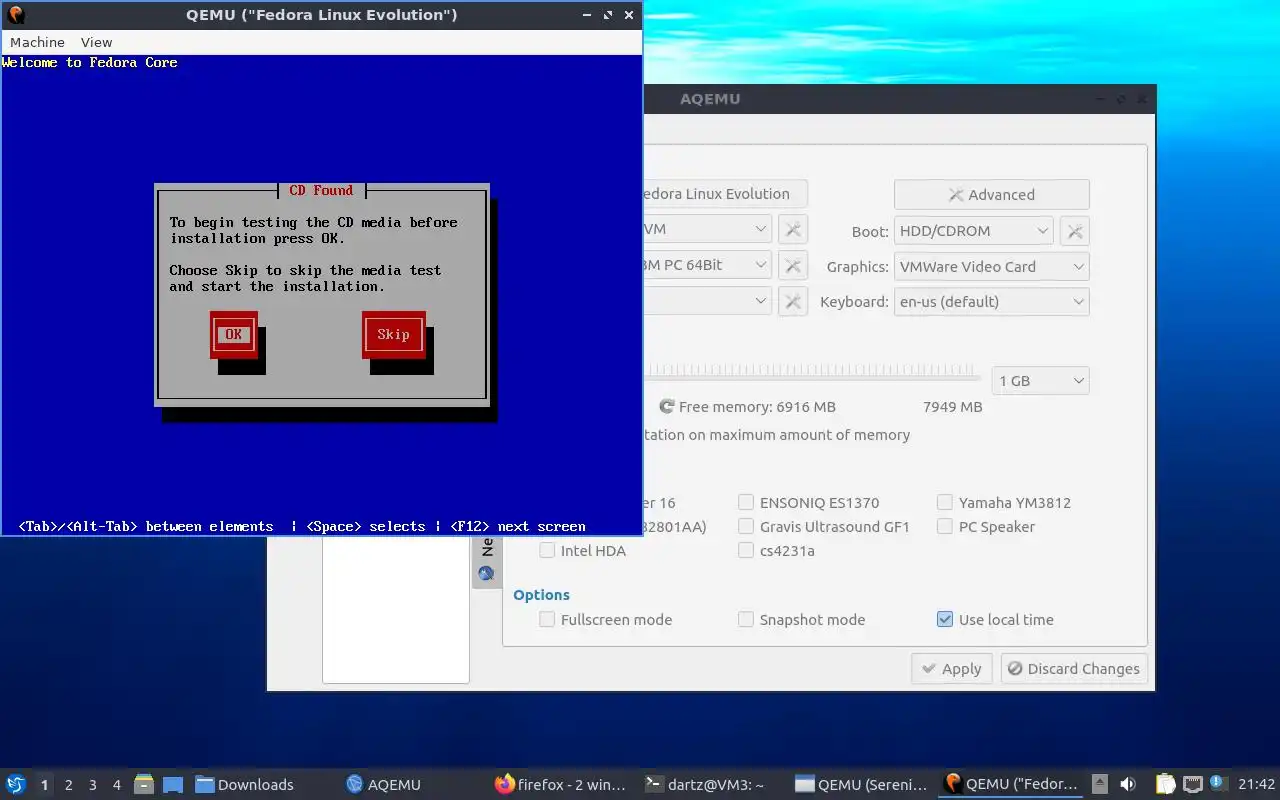
Task: Click the show desktop taskbar icon
Action: click(172, 784)
